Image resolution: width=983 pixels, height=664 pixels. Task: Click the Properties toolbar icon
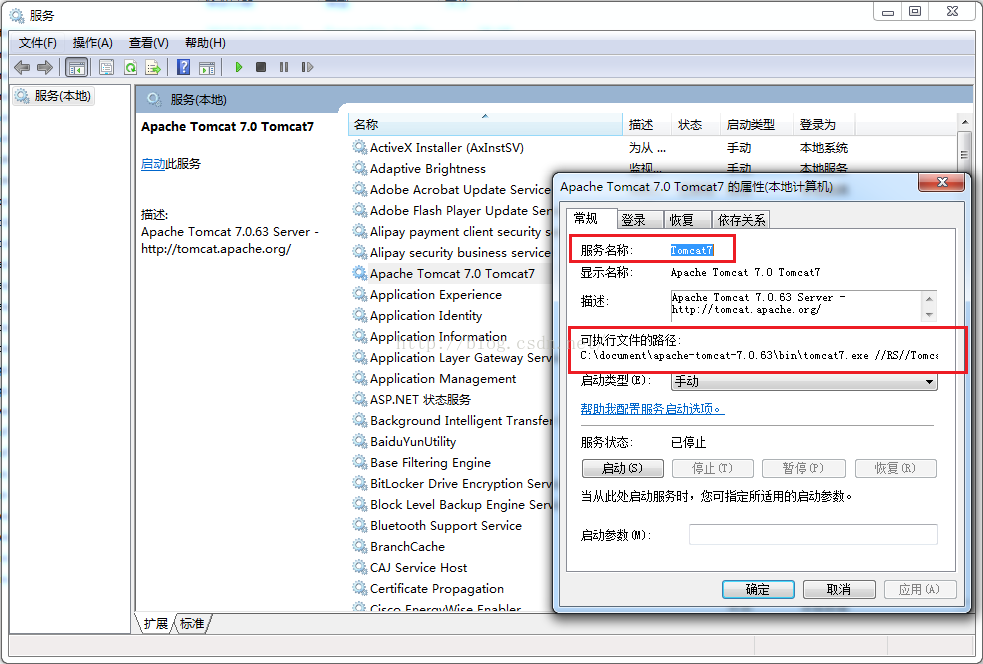pyautogui.click(x=106, y=67)
